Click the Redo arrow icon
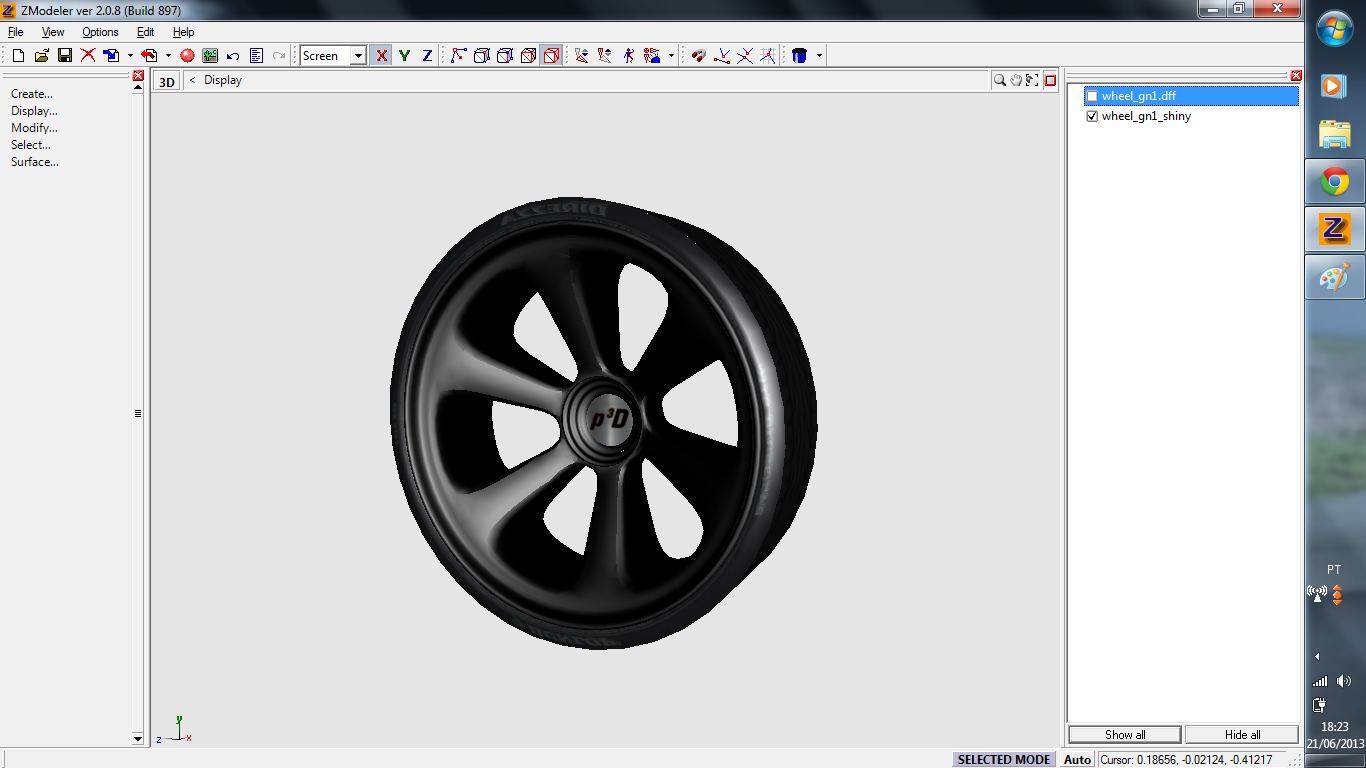 (x=279, y=56)
